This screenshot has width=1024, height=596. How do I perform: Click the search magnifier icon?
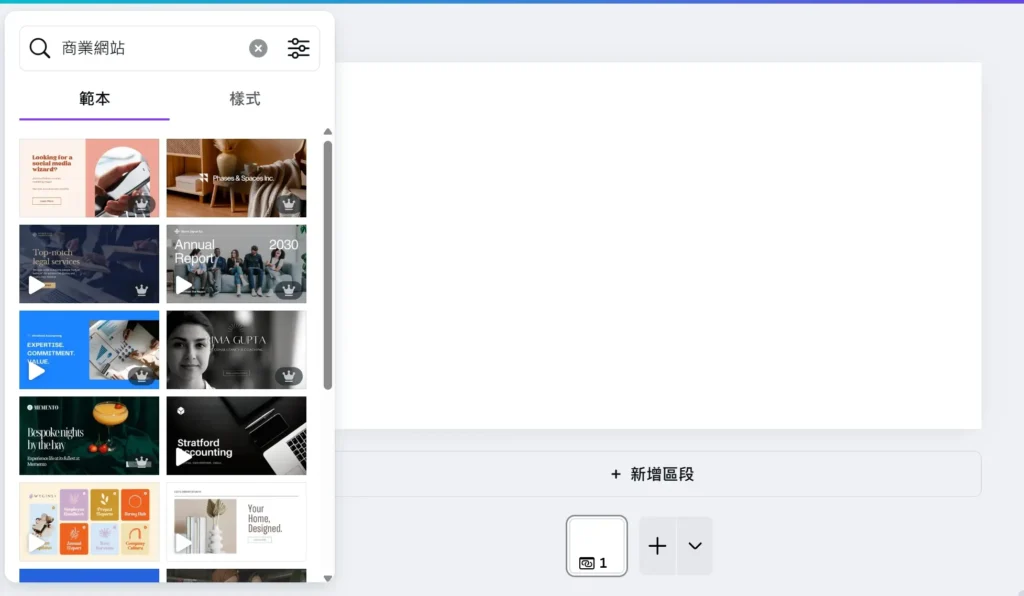coord(40,48)
